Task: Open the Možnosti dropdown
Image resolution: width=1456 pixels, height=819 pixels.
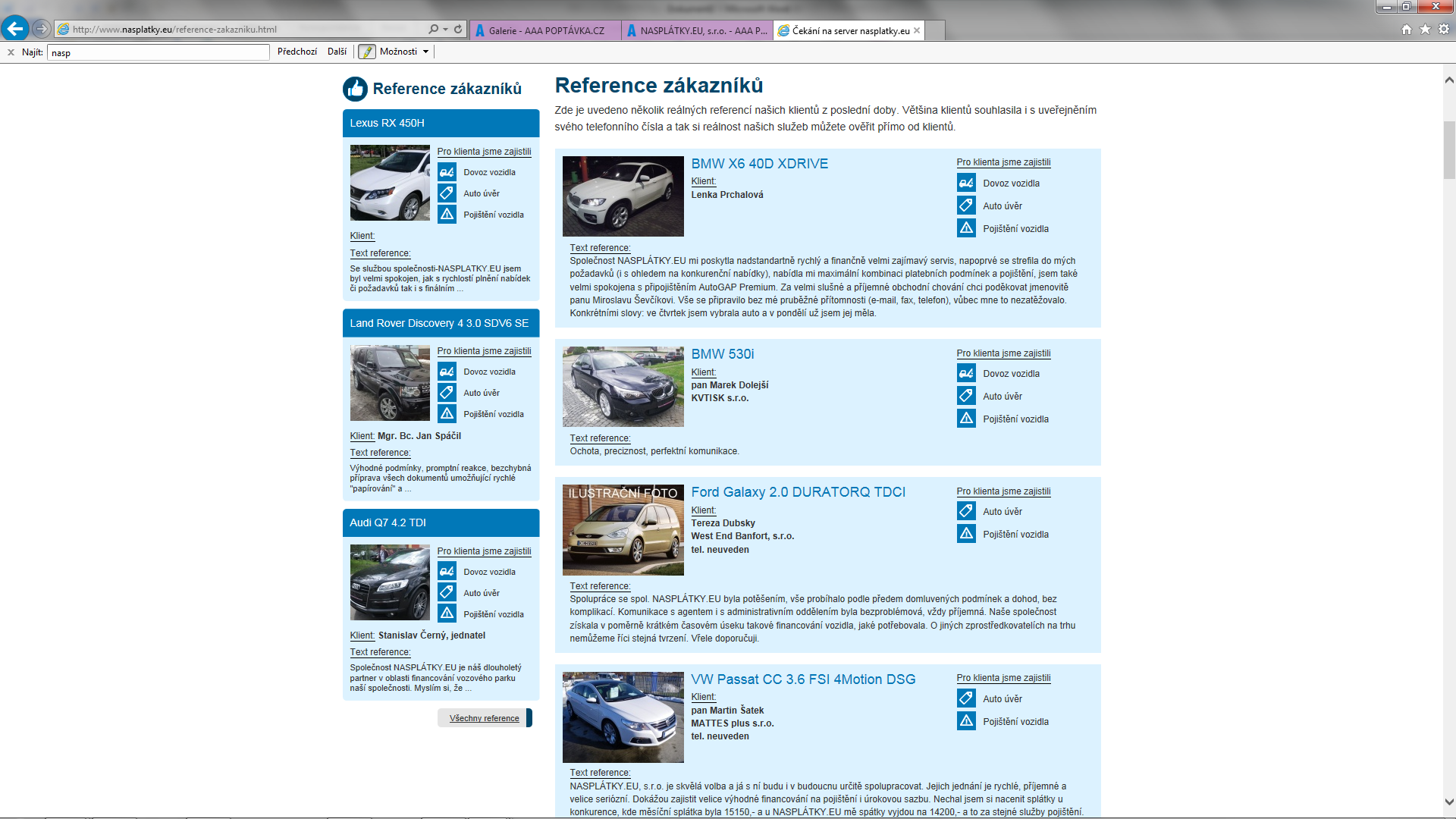Action: [x=404, y=52]
